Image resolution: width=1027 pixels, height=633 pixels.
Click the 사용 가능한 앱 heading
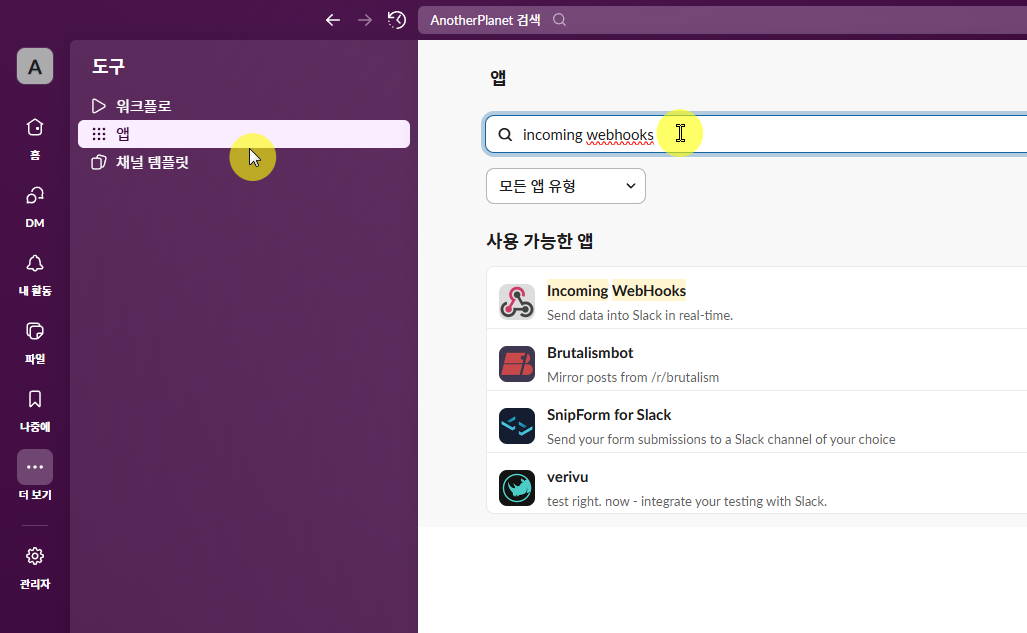click(540, 241)
